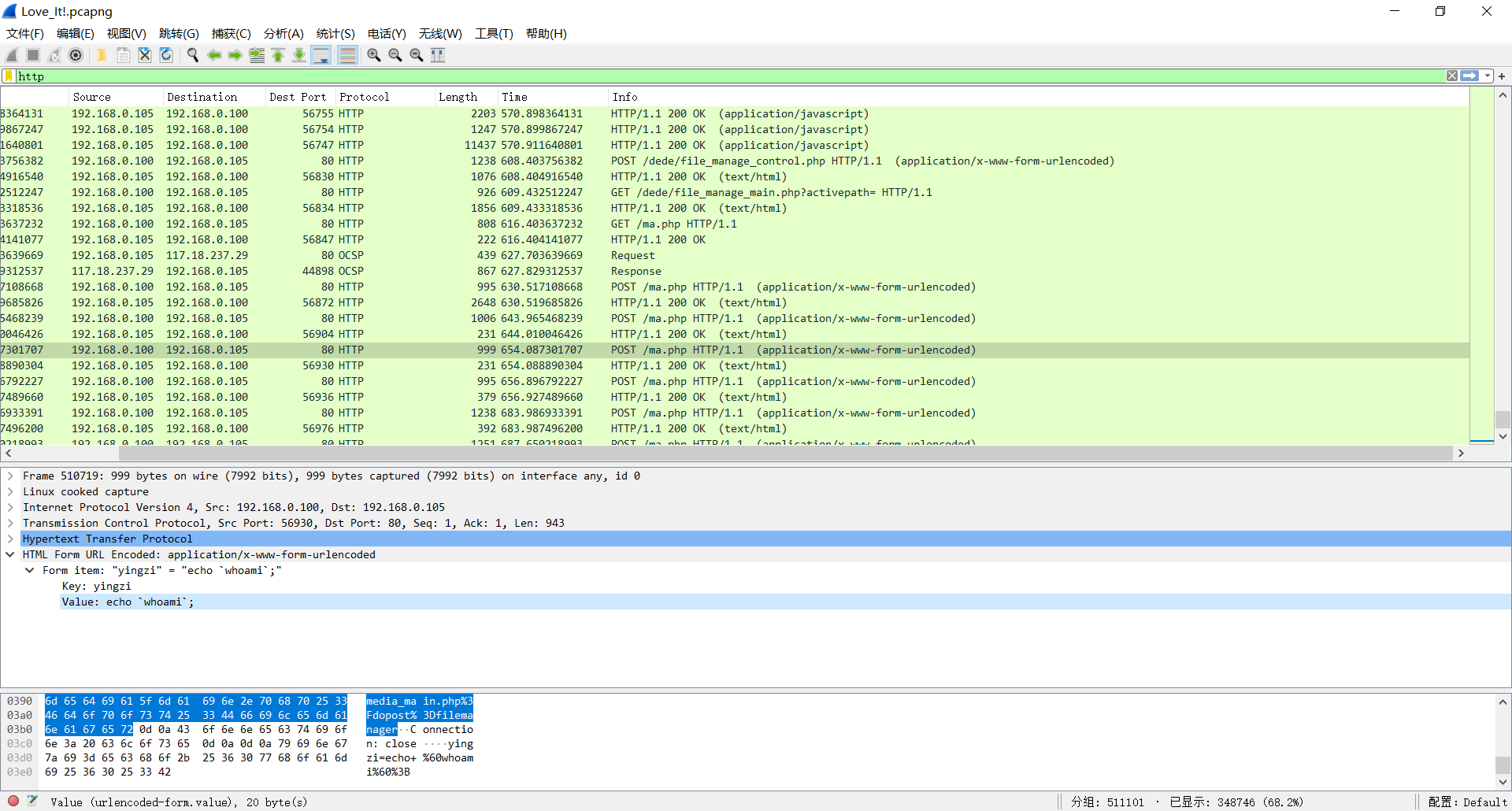Image resolution: width=1512 pixels, height=811 pixels.
Task: Click the go to specified packet icon
Action: click(x=257, y=55)
